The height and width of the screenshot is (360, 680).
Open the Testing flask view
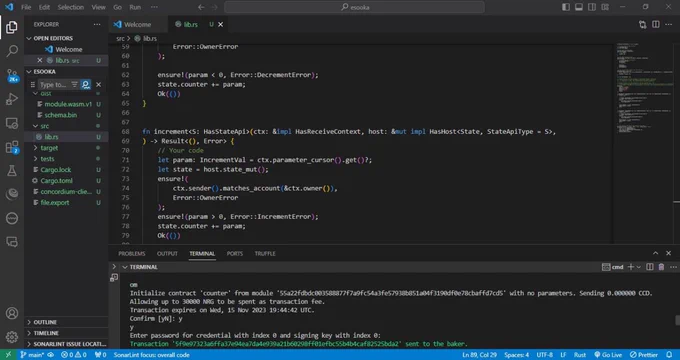tap(12, 171)
